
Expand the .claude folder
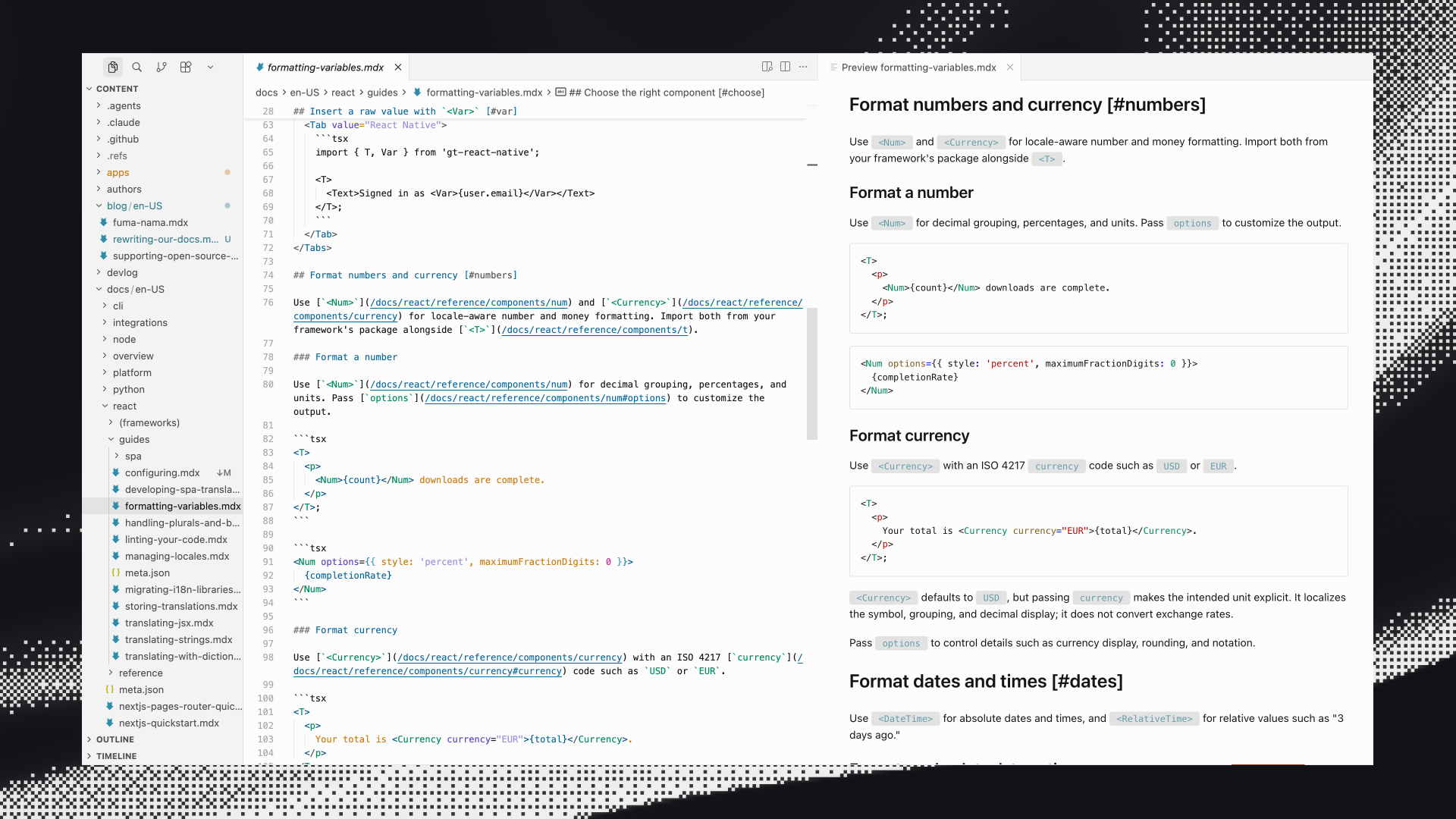(162, 123)
